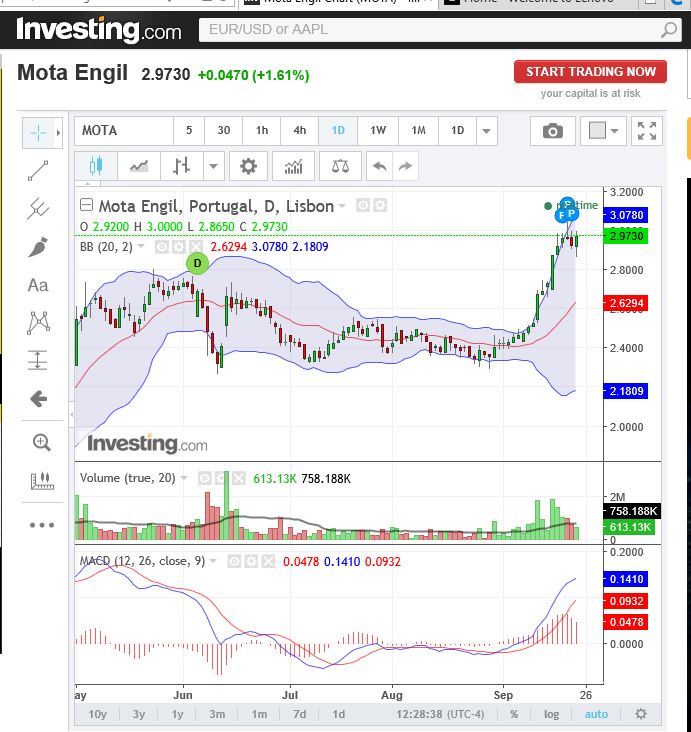The height and width of the screenshot is (732, 691).
Task: Click the green D dividend marker
Action: pyautogui.click(x=197, y=263)
